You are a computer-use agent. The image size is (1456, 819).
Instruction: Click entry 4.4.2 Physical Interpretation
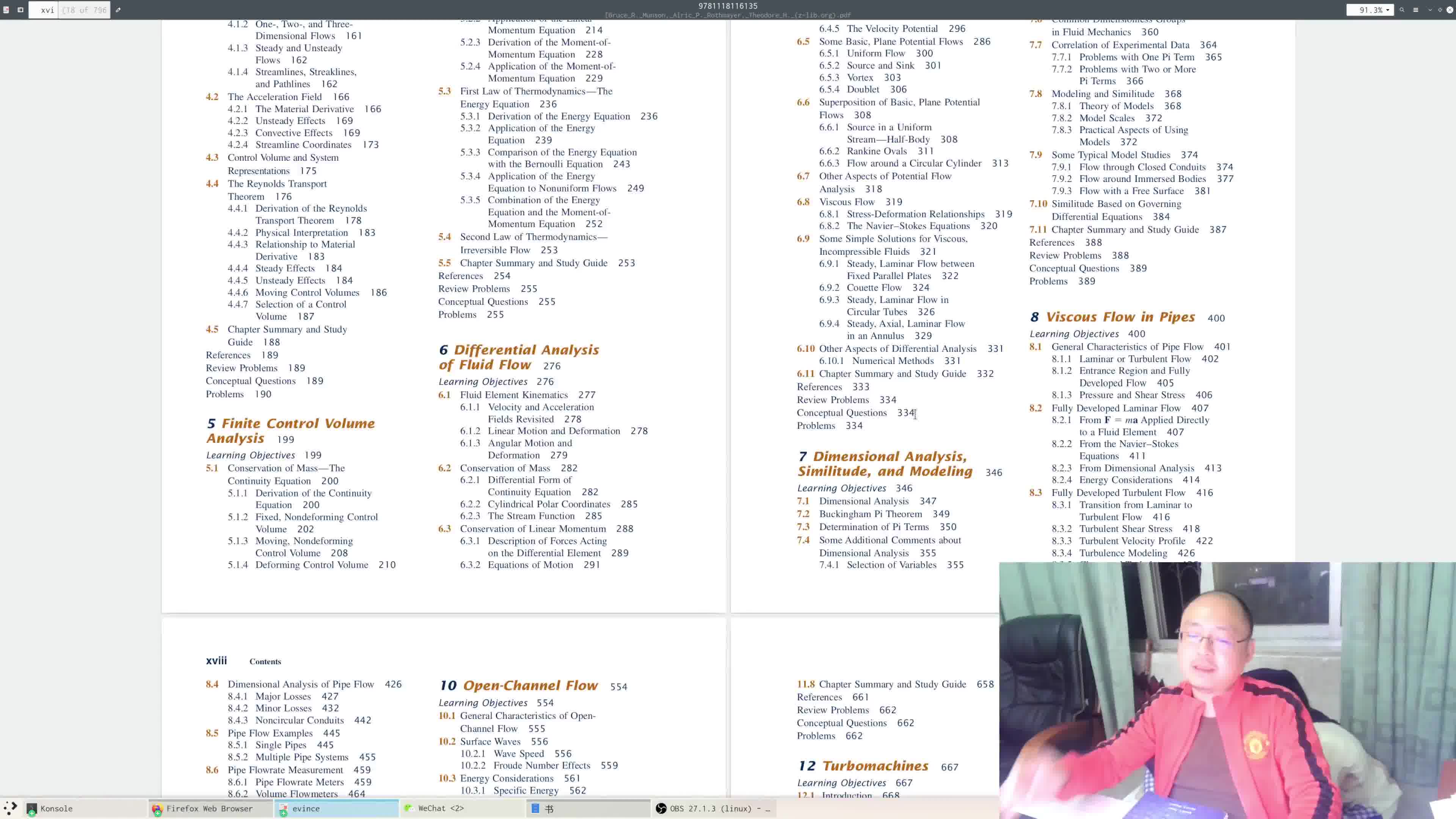click(x=301, y=232)
